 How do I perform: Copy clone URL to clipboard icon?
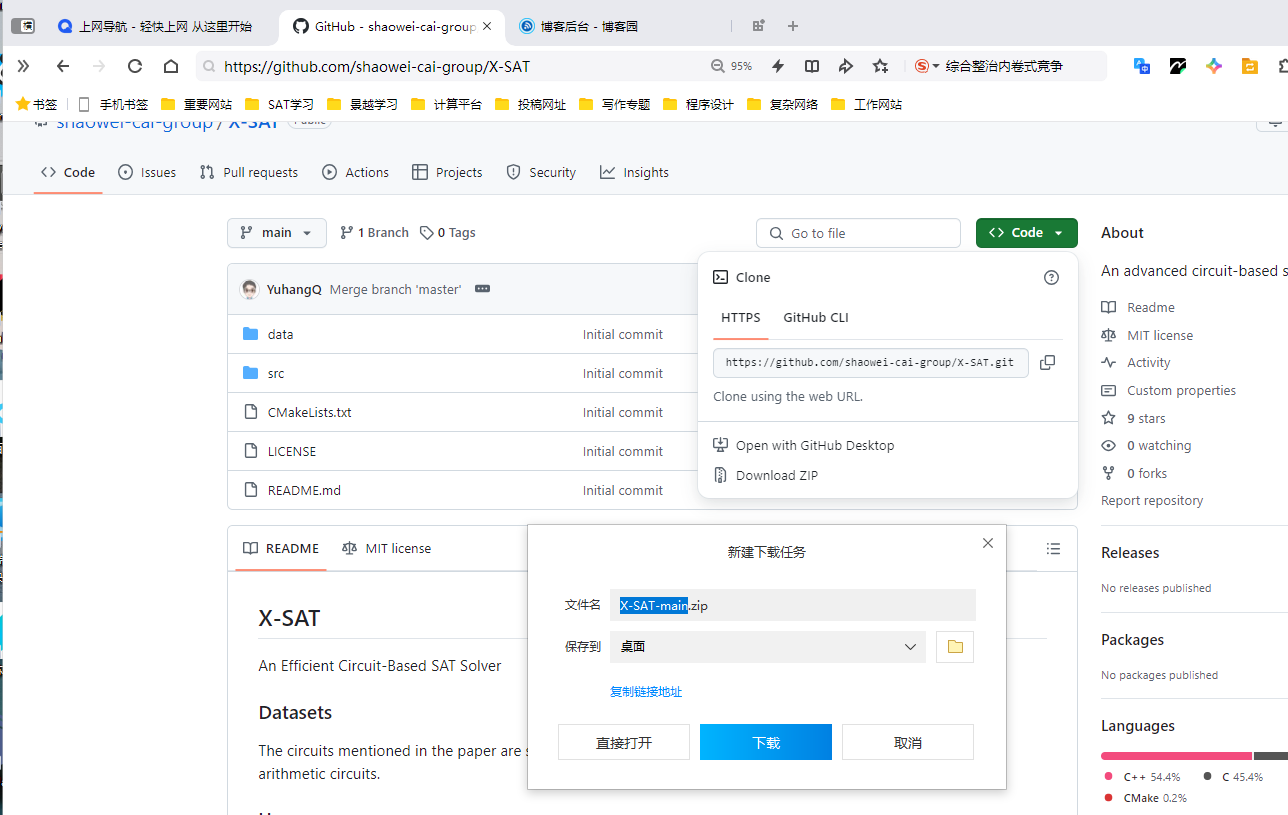pos(1047,362)
